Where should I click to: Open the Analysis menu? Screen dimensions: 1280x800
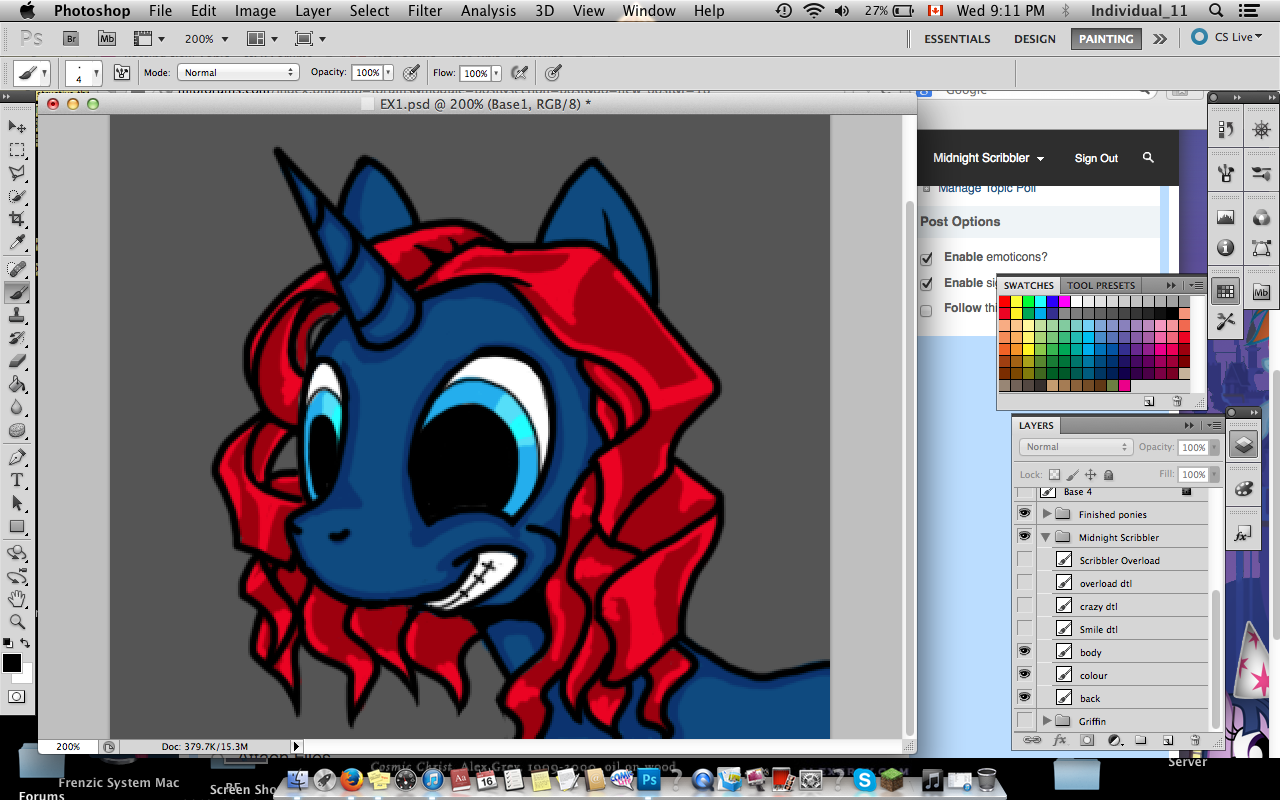pos(489,11)
